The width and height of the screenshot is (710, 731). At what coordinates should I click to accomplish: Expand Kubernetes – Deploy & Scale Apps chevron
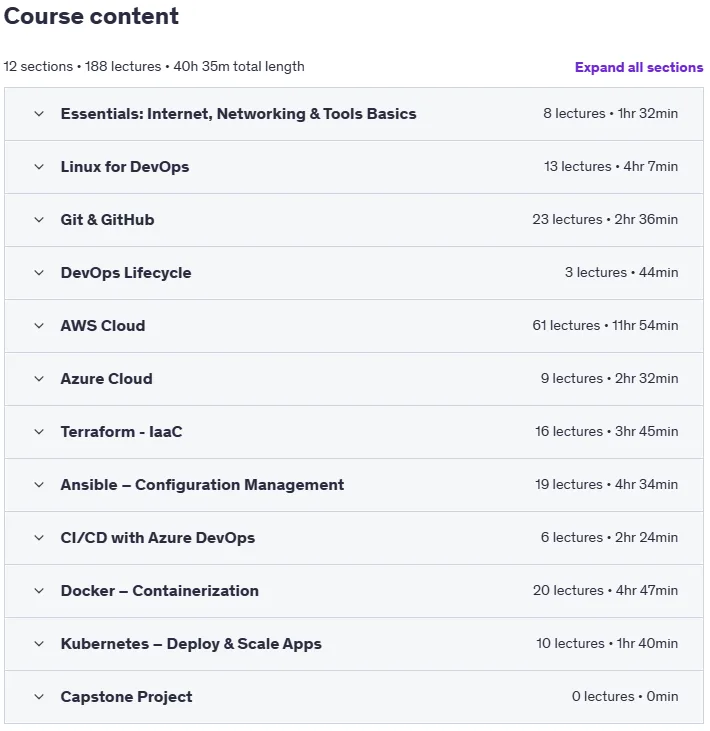(x=39, y=644)
